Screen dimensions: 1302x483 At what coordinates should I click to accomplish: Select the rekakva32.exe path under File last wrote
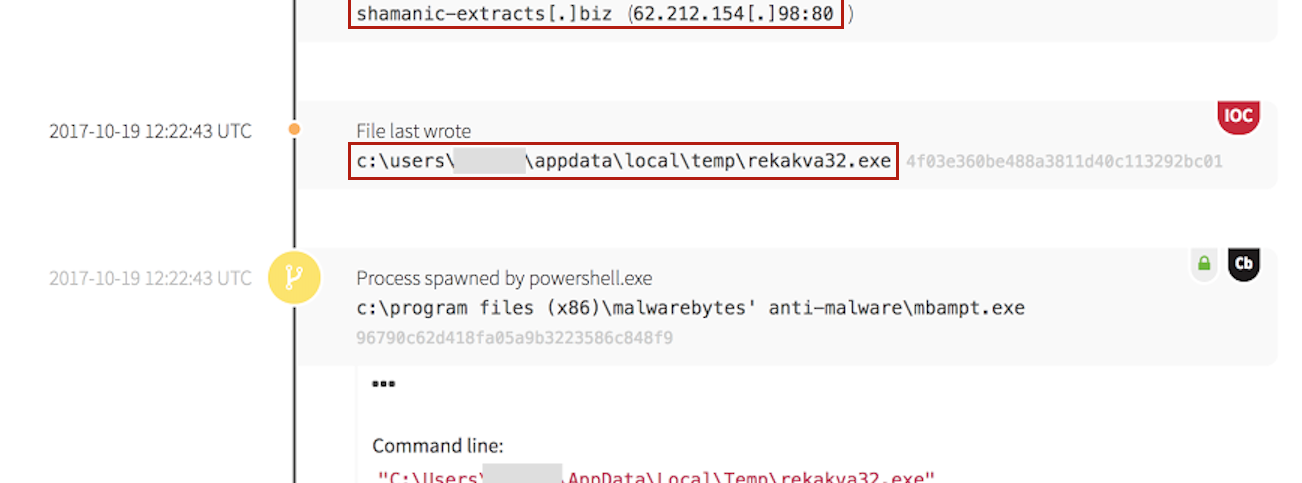click(x=622, y=161)
